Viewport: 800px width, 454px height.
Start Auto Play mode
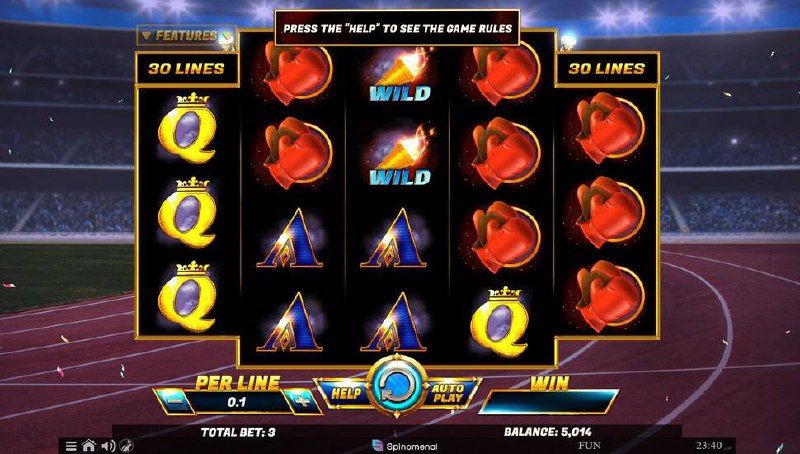(x=448, y=393)
